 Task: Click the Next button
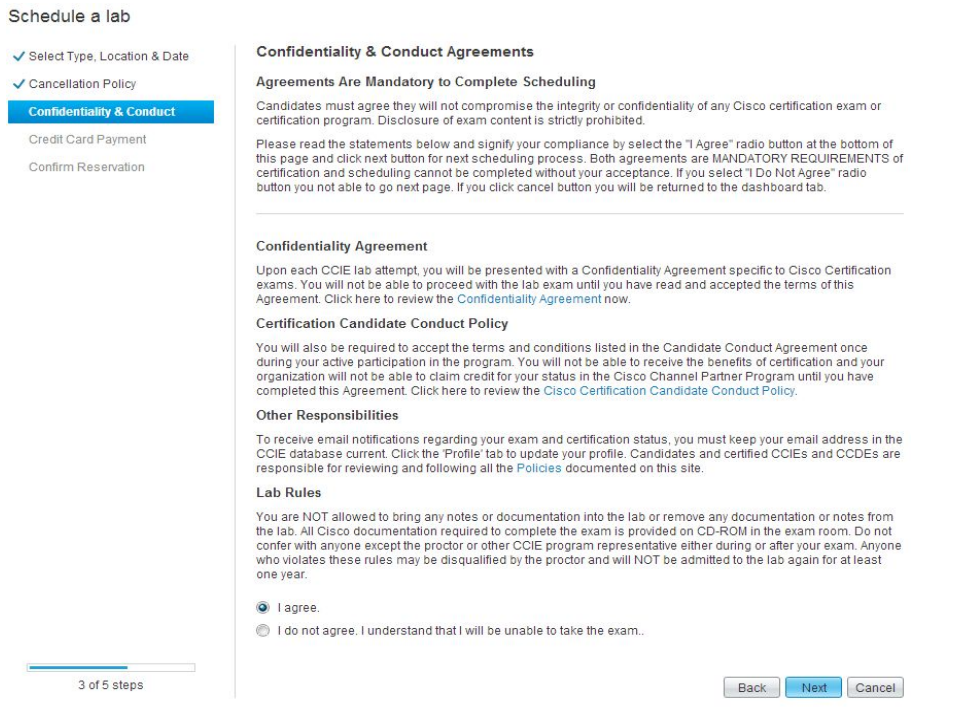click(x=814, y=687)
